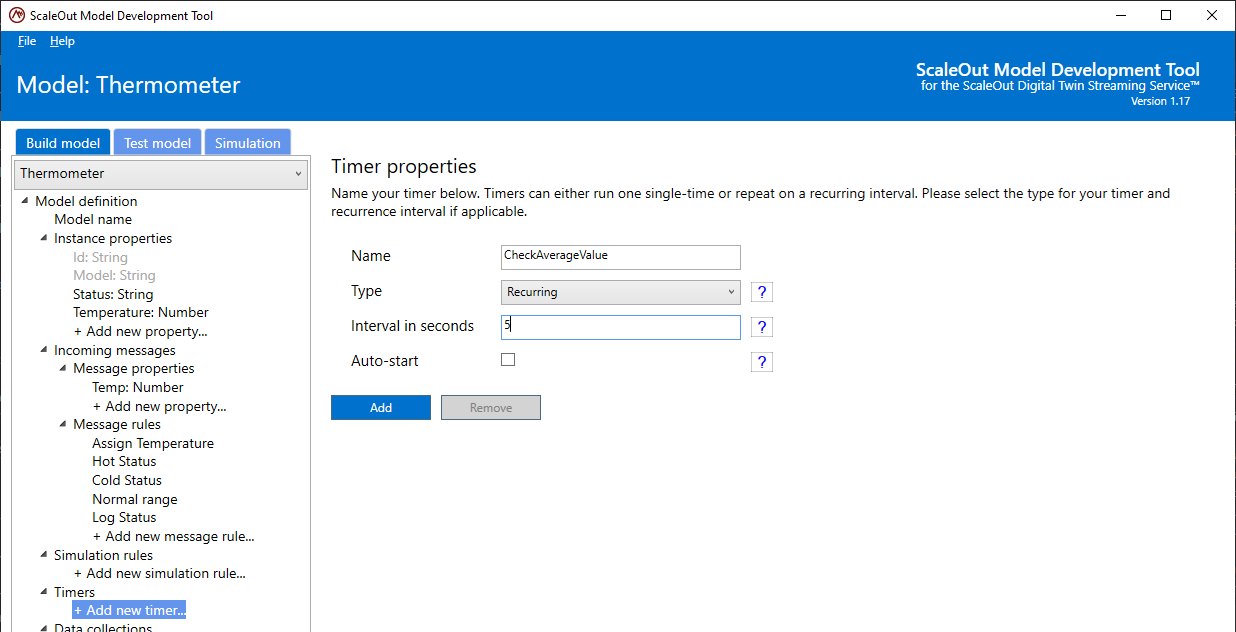The height and width of the screenshot is (632, 1236).
Task: Click Add new timer item
Action: [130, 610]
